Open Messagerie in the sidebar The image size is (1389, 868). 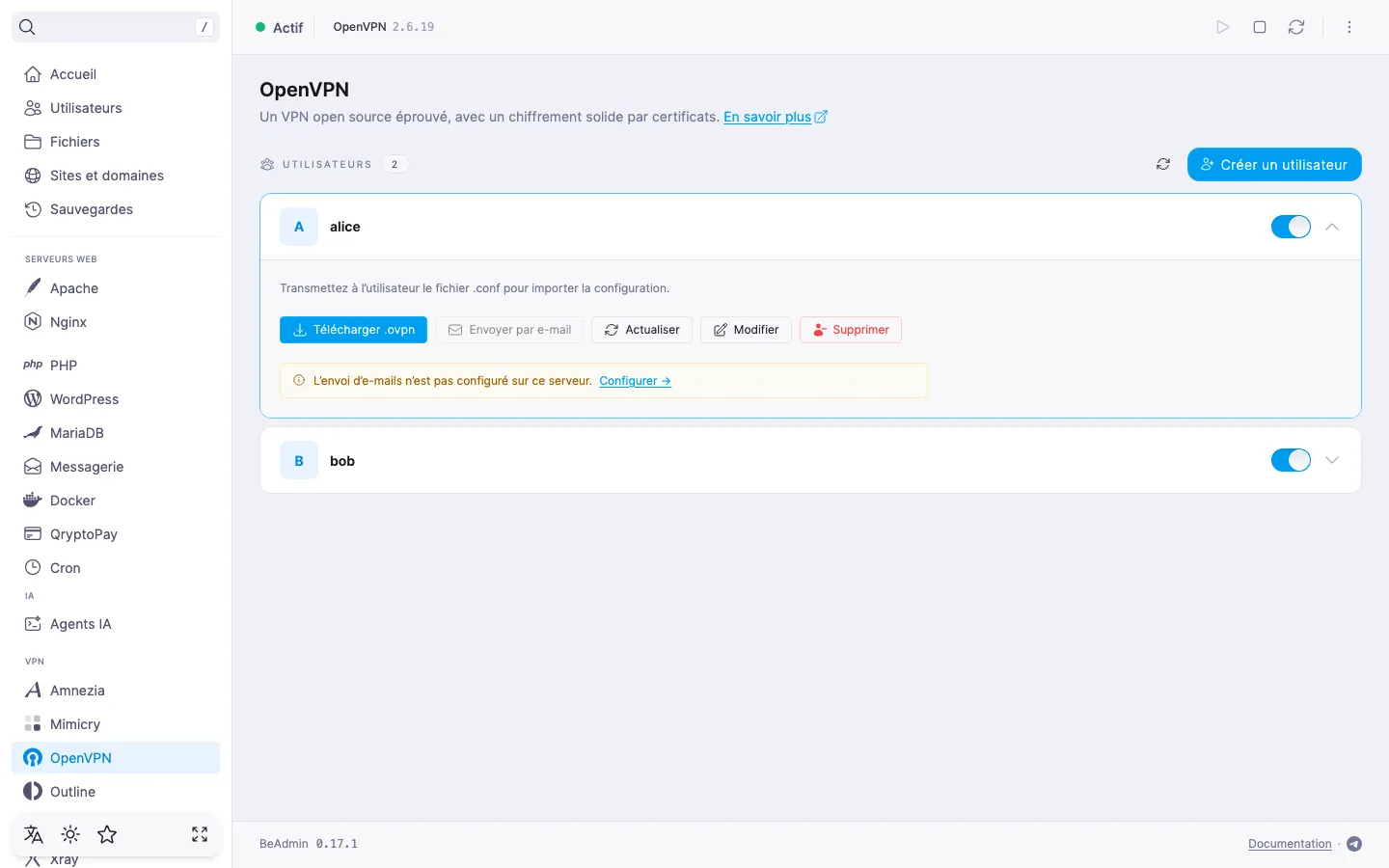[x=116, y=467]
